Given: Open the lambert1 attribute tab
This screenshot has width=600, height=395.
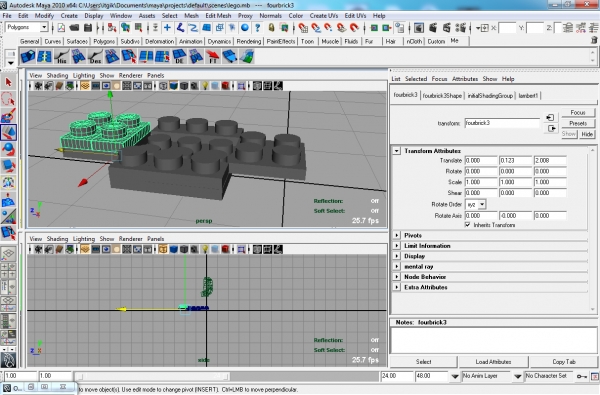Looking at the screenshot, I should pyautogui.click(x=528, y=96).
